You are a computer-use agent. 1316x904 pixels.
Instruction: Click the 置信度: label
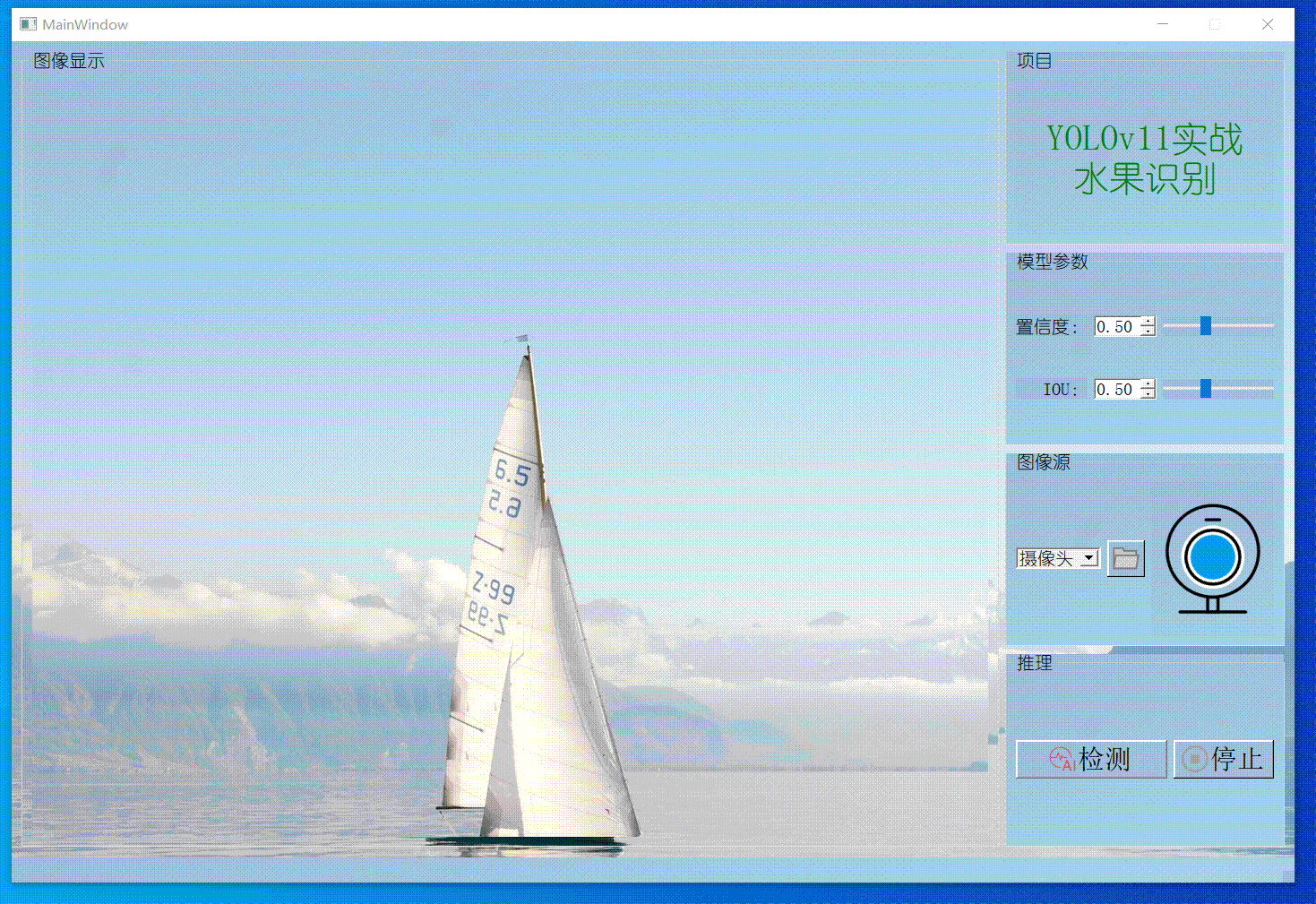click(1047, 327)
